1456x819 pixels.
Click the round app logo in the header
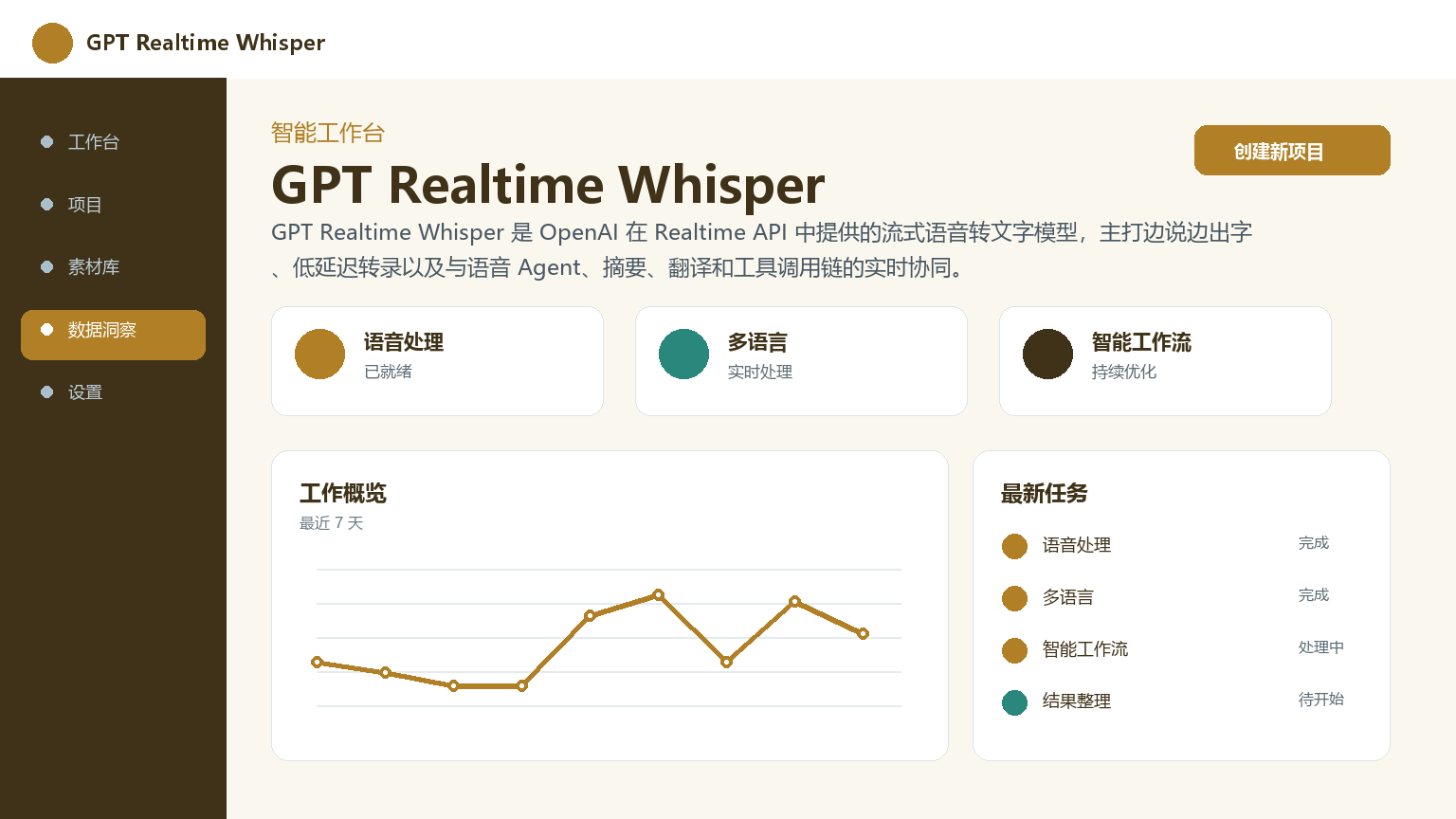click(x=52, y=43)
